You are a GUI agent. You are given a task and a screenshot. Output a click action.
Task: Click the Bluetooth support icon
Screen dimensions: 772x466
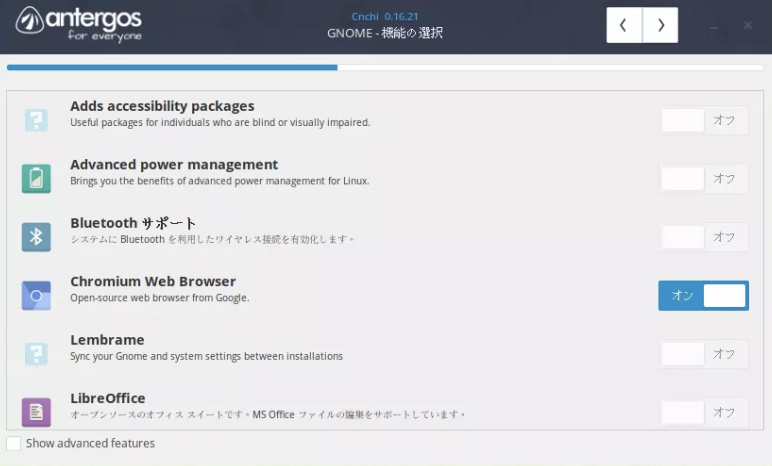[36, 237]
